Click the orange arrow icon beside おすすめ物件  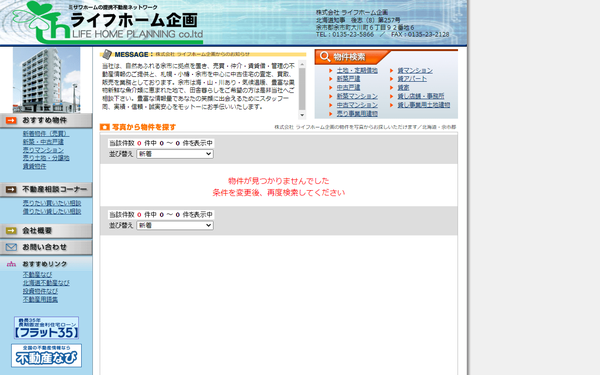11,121
